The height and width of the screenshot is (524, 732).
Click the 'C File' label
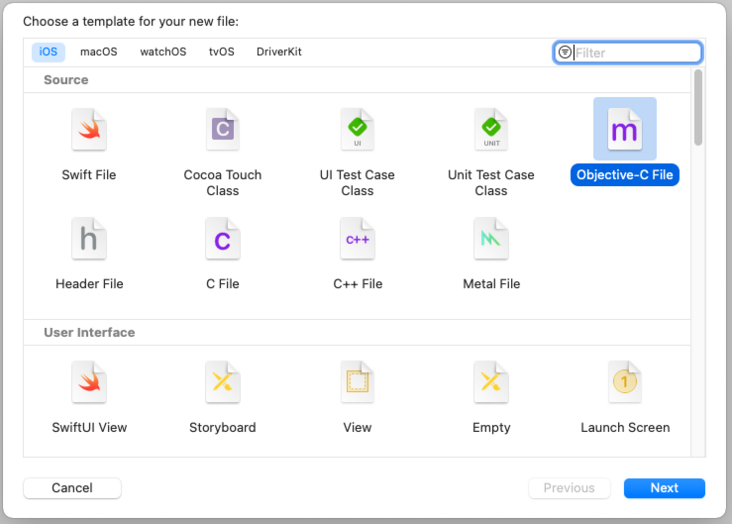pos(223,284)
